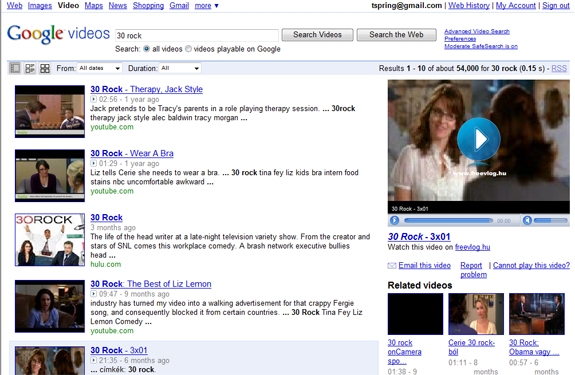
Task: Open the 30 Rock hulu result title
Action: 106,217
